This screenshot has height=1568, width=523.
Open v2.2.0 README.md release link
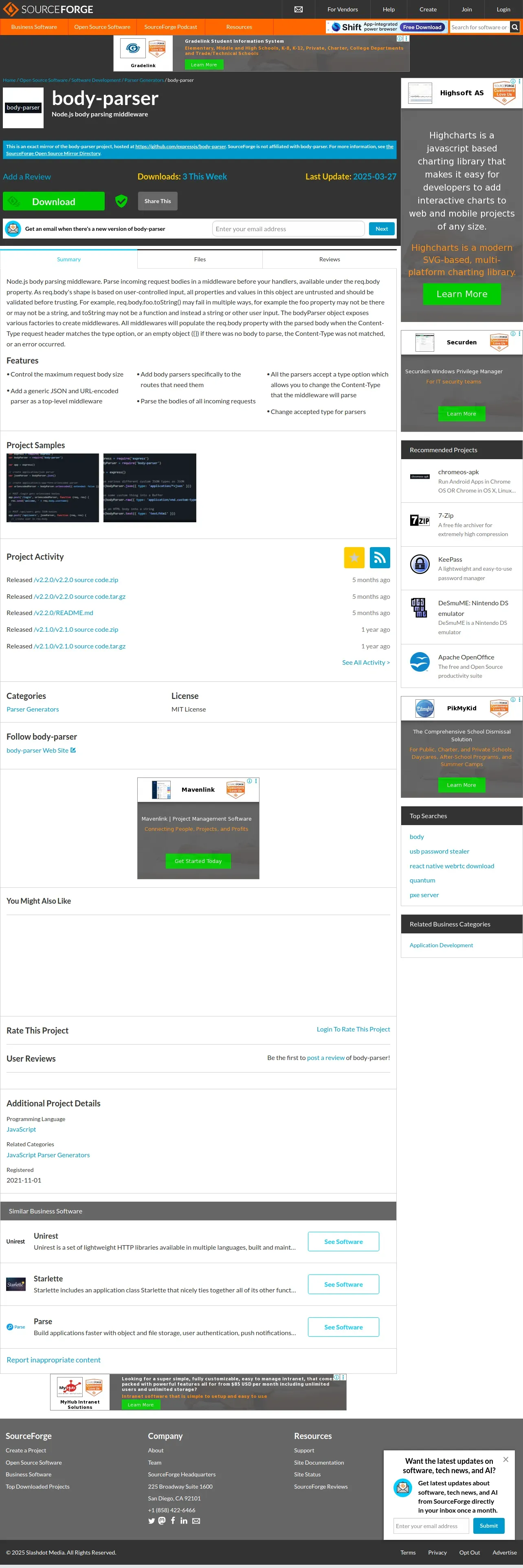tap(63, 613)
